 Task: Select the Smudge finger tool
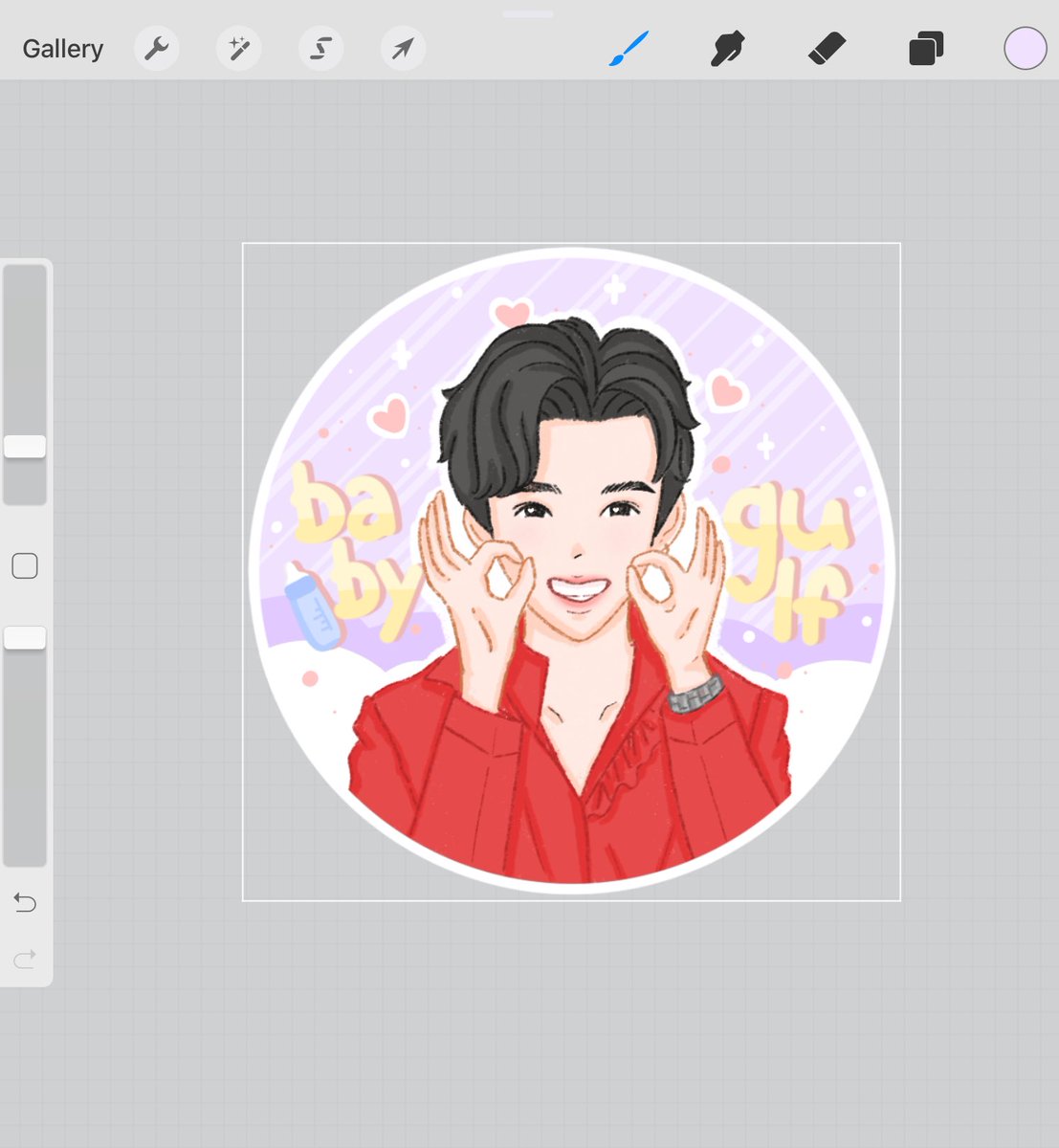coord(728,48)
